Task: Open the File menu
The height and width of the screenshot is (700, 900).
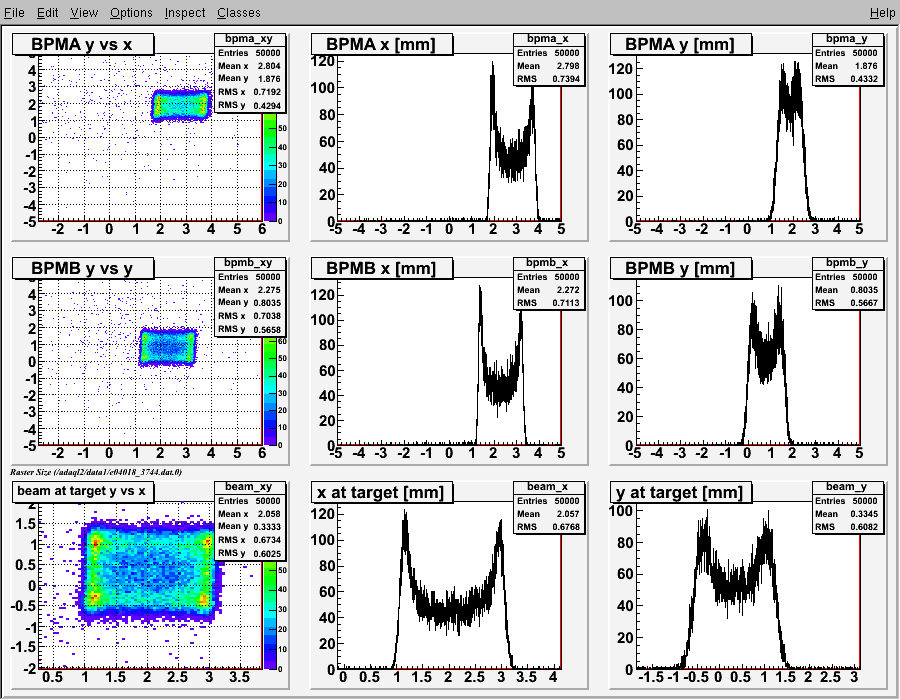Action: (x=14, y=13)
